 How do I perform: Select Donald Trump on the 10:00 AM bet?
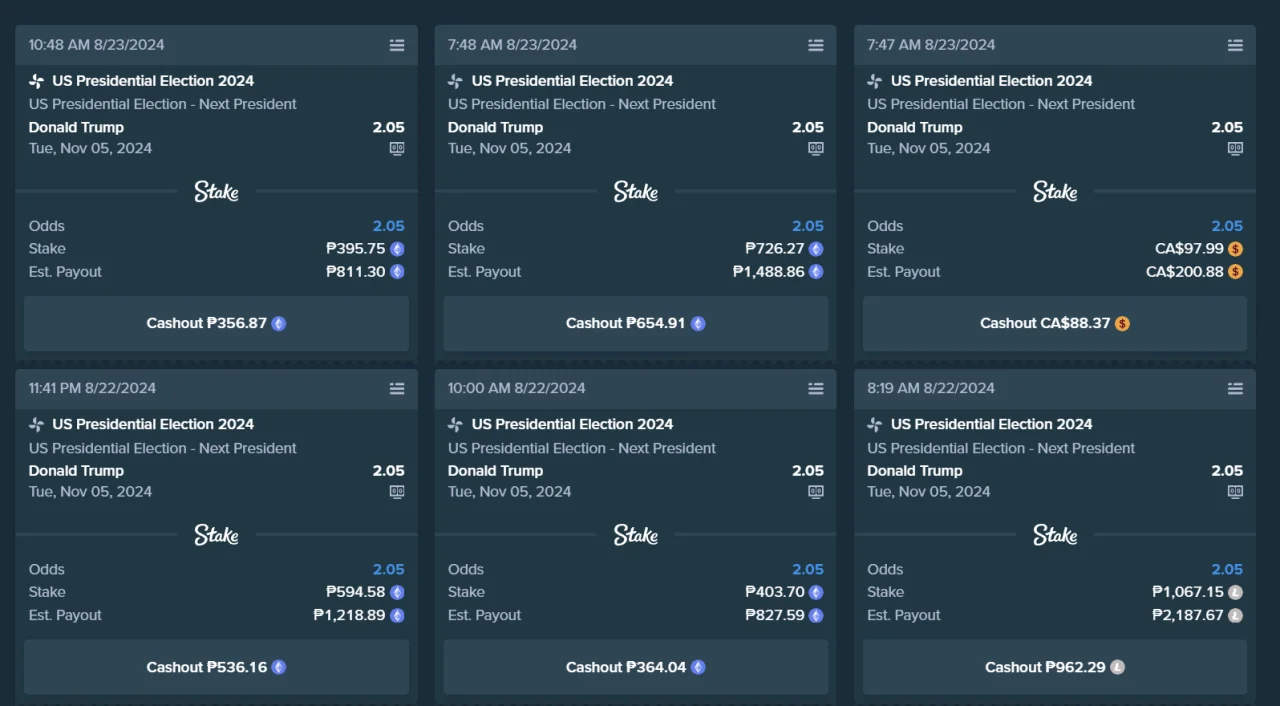click(x=496, y=471)
